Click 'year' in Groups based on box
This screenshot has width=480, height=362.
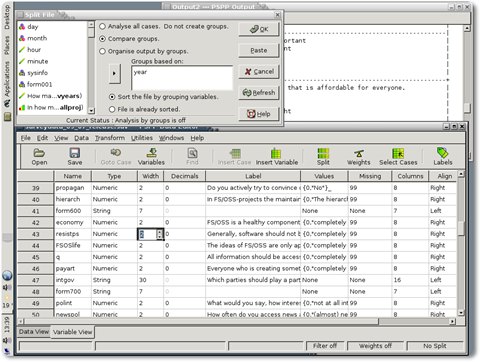pos(140,72)
